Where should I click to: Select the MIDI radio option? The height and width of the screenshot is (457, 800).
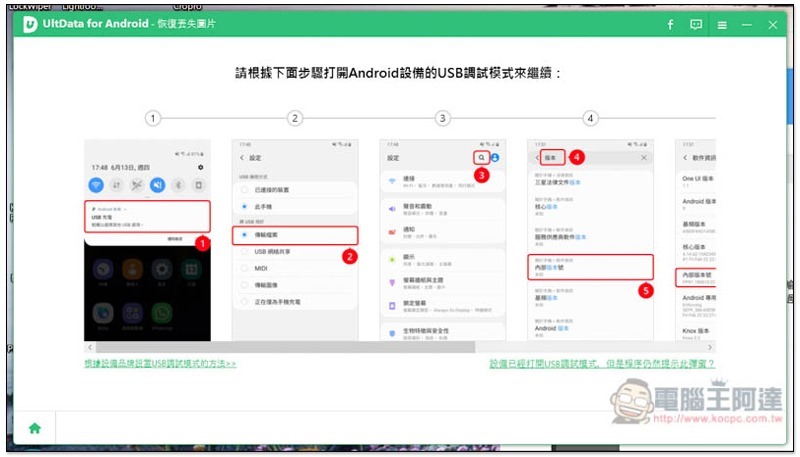[243, 268]
